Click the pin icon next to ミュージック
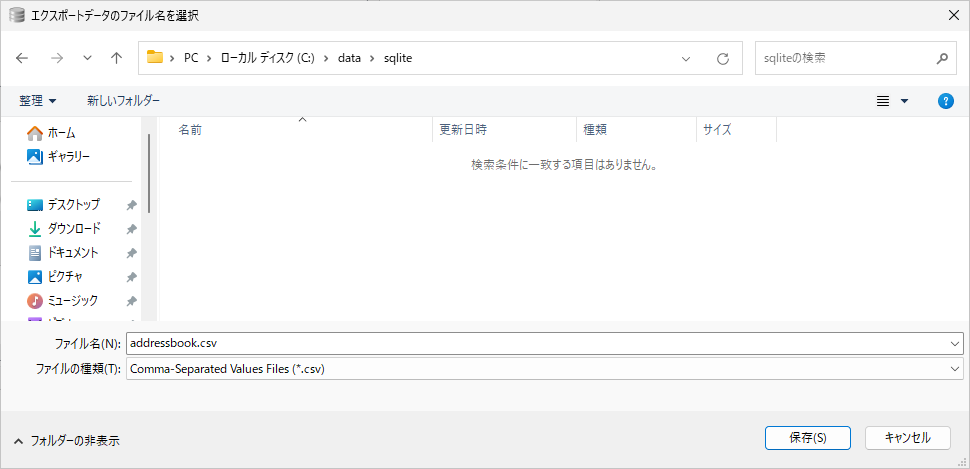This screenshot has width=970, height=469. point(132,301)
